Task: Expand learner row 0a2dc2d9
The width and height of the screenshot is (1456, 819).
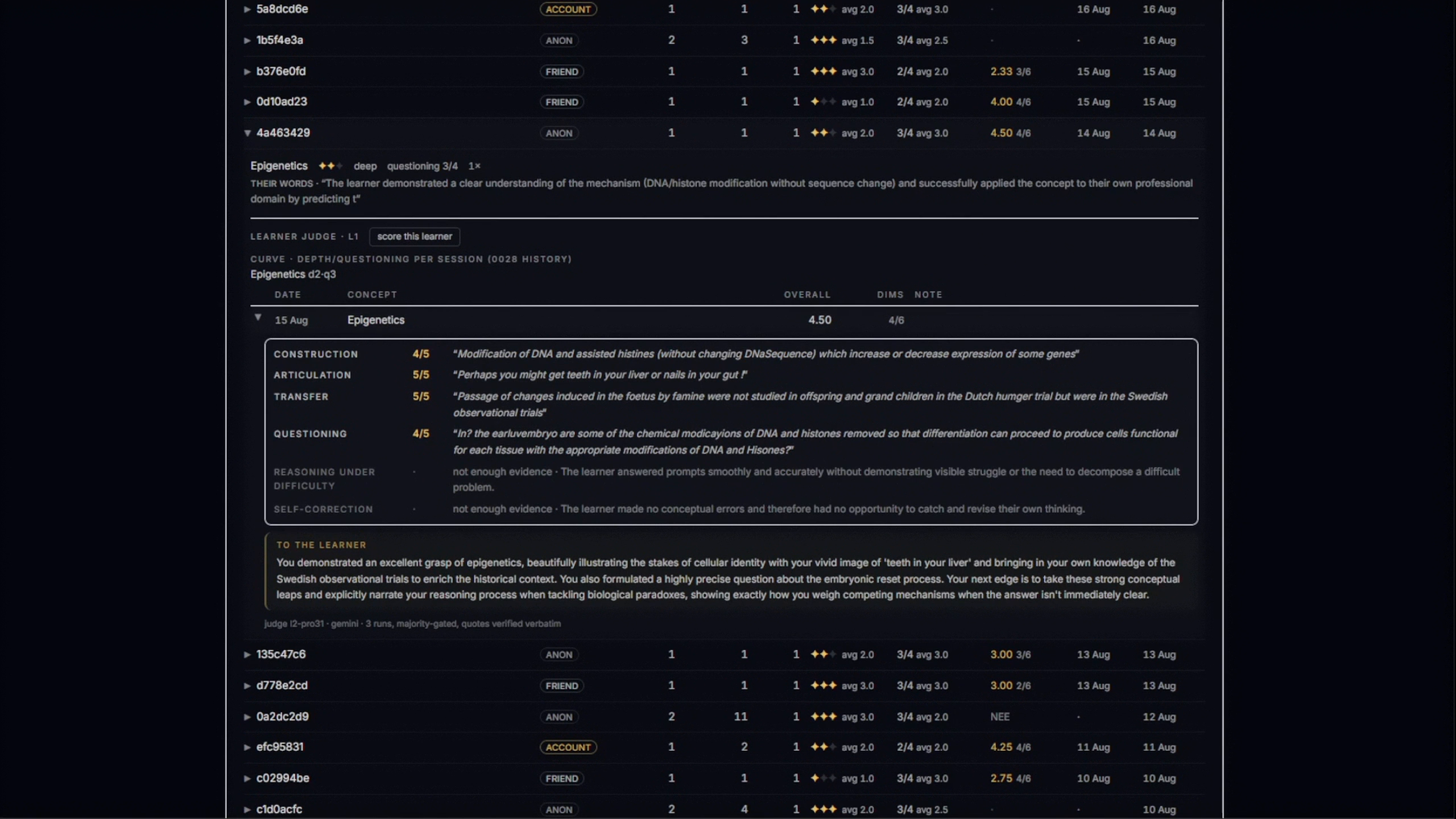Action: [247, 717]
